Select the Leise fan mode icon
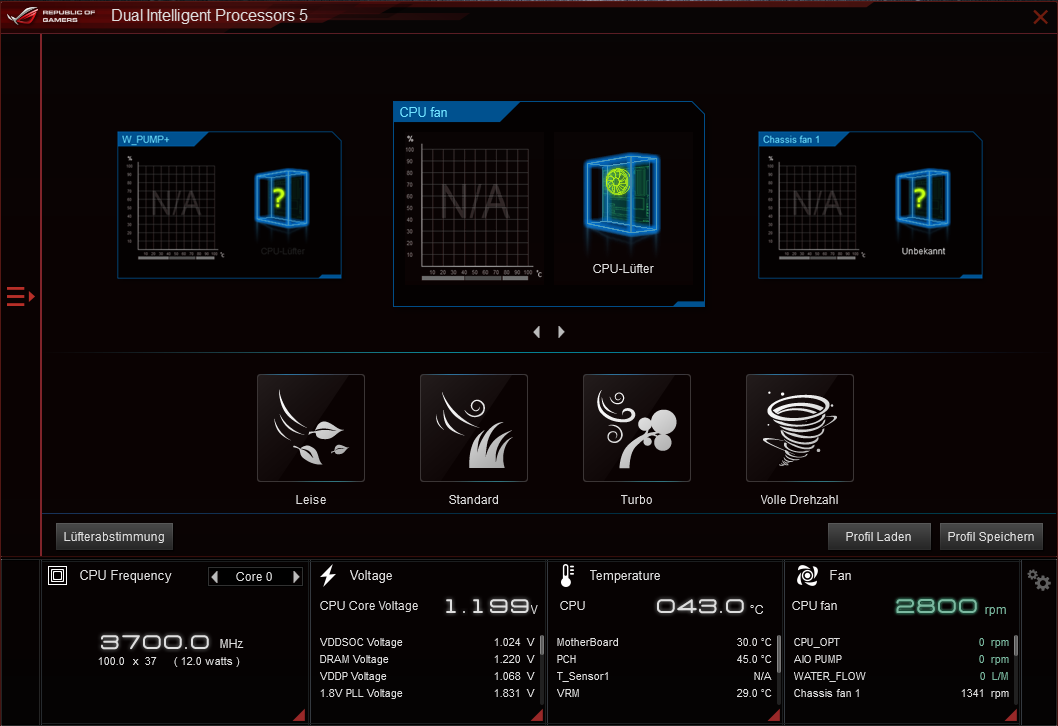The height and width of the screenshot is (726, 1058). click(311, 428)
